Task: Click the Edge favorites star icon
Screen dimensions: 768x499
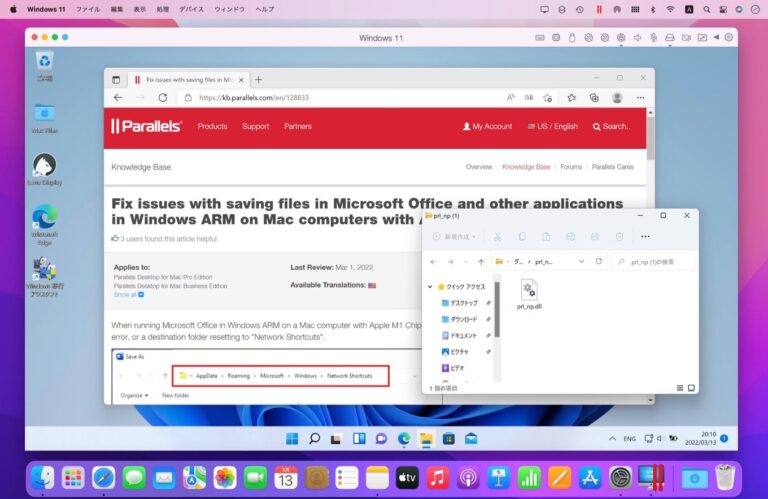Action: point(571,98)
